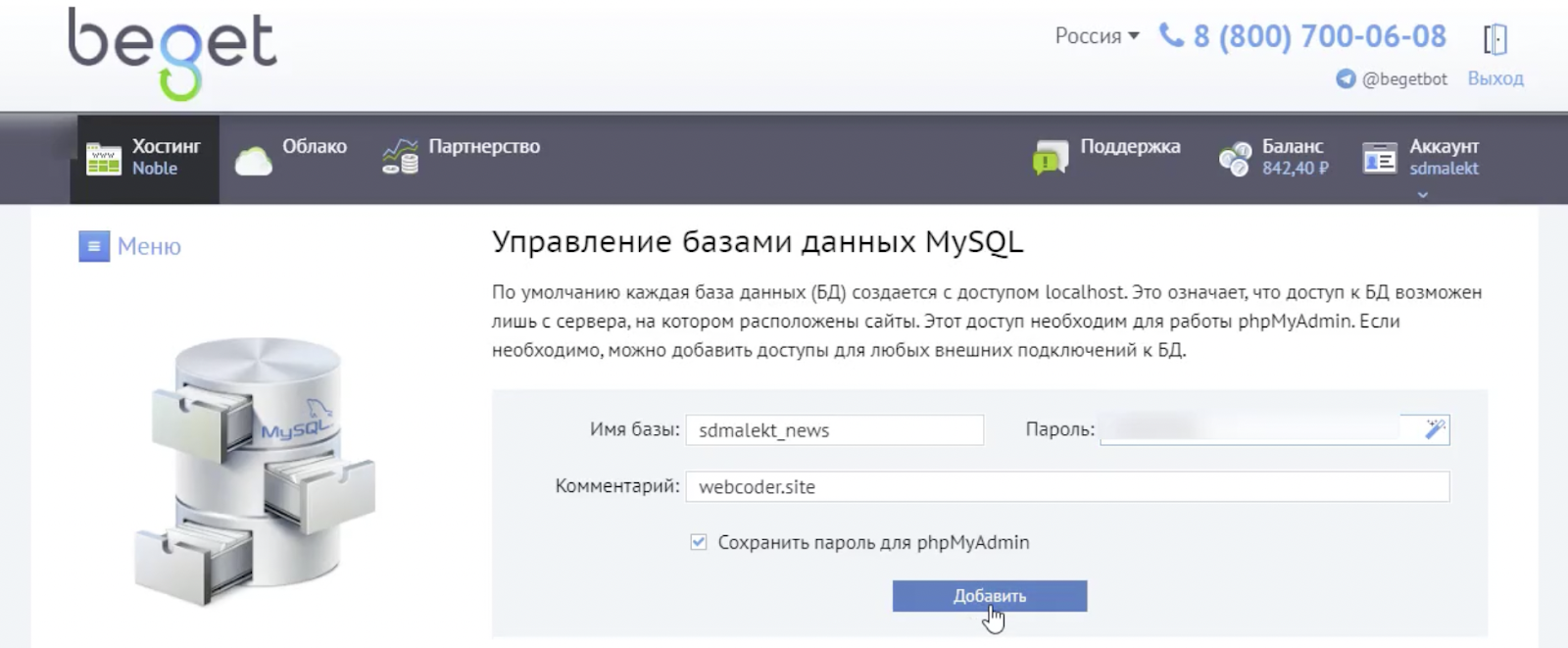1568x648 pixels.
Task: Click the Партнерство coins chart icon
Action: point(400,157)
